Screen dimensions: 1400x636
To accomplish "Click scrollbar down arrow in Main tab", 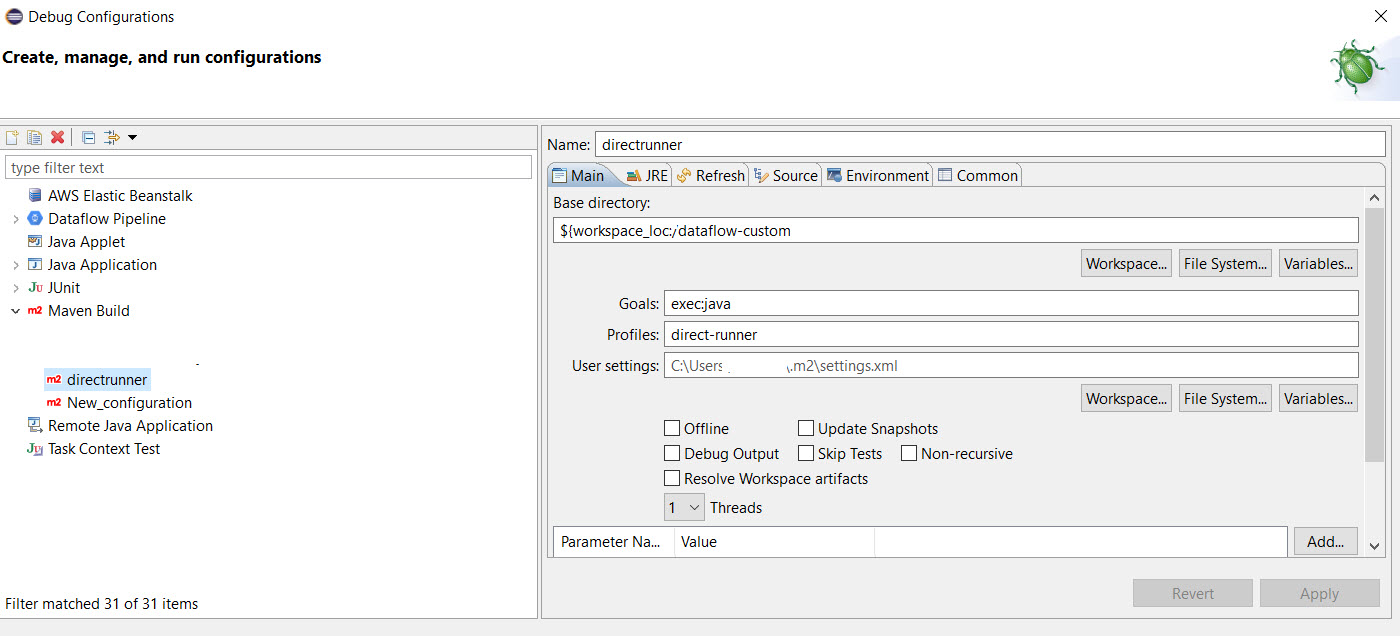I will click(1374, 546).
